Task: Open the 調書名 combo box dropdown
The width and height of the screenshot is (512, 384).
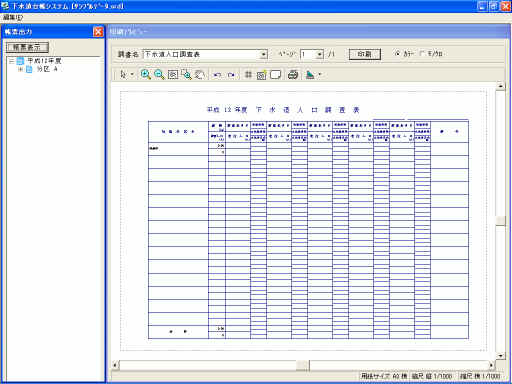Action: point(264,54)
